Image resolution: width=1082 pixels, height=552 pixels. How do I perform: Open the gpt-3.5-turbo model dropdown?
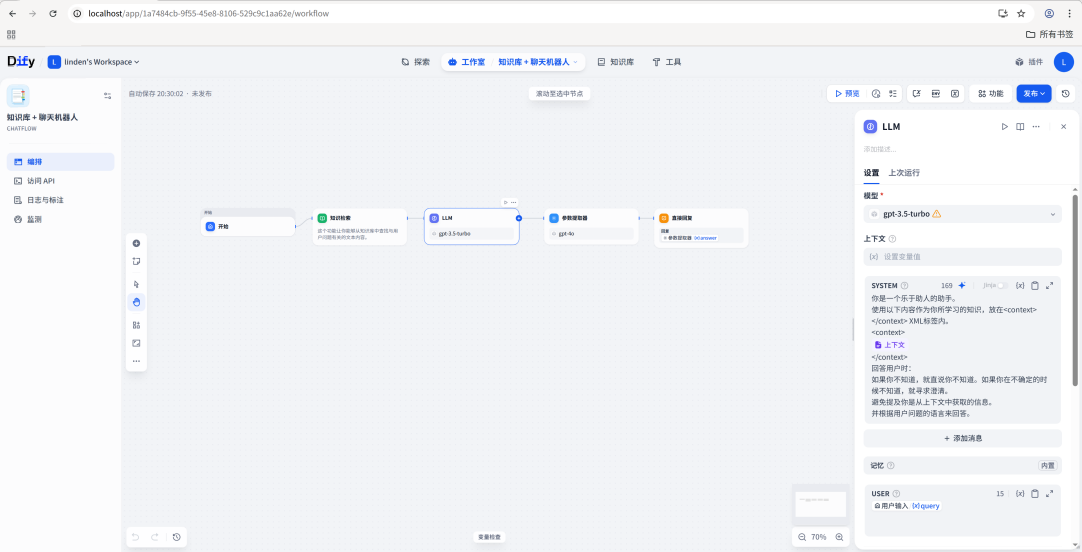[x=962, y=214]
